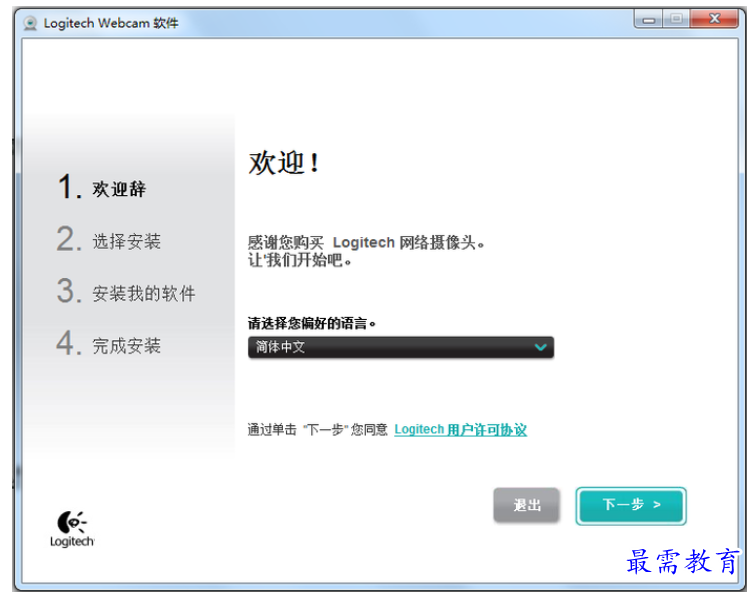
Task: Open the 简体中文 language dropdown
Action: pyautogui.click(x=401, y=347)
